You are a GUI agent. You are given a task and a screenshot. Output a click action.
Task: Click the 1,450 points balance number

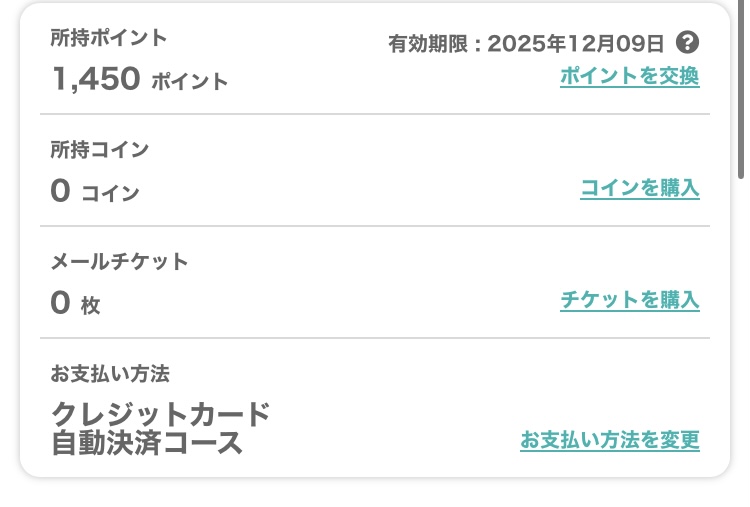96,78
